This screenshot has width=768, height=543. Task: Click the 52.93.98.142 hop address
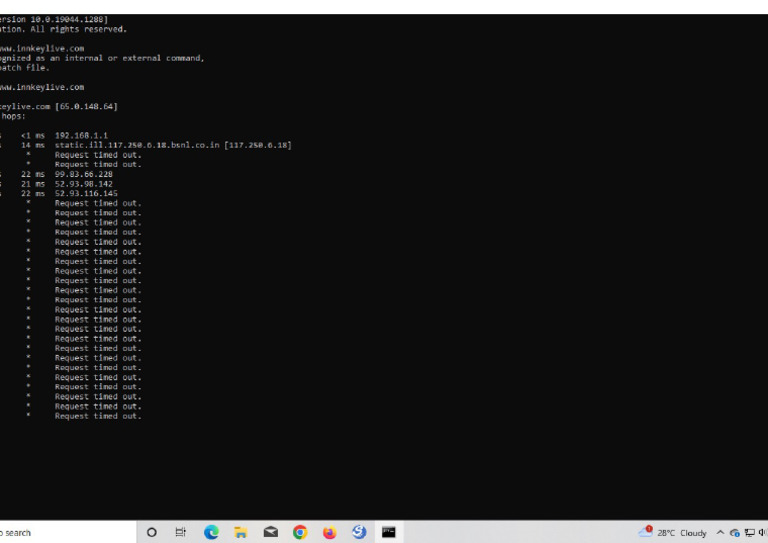[x=84, y=184]
